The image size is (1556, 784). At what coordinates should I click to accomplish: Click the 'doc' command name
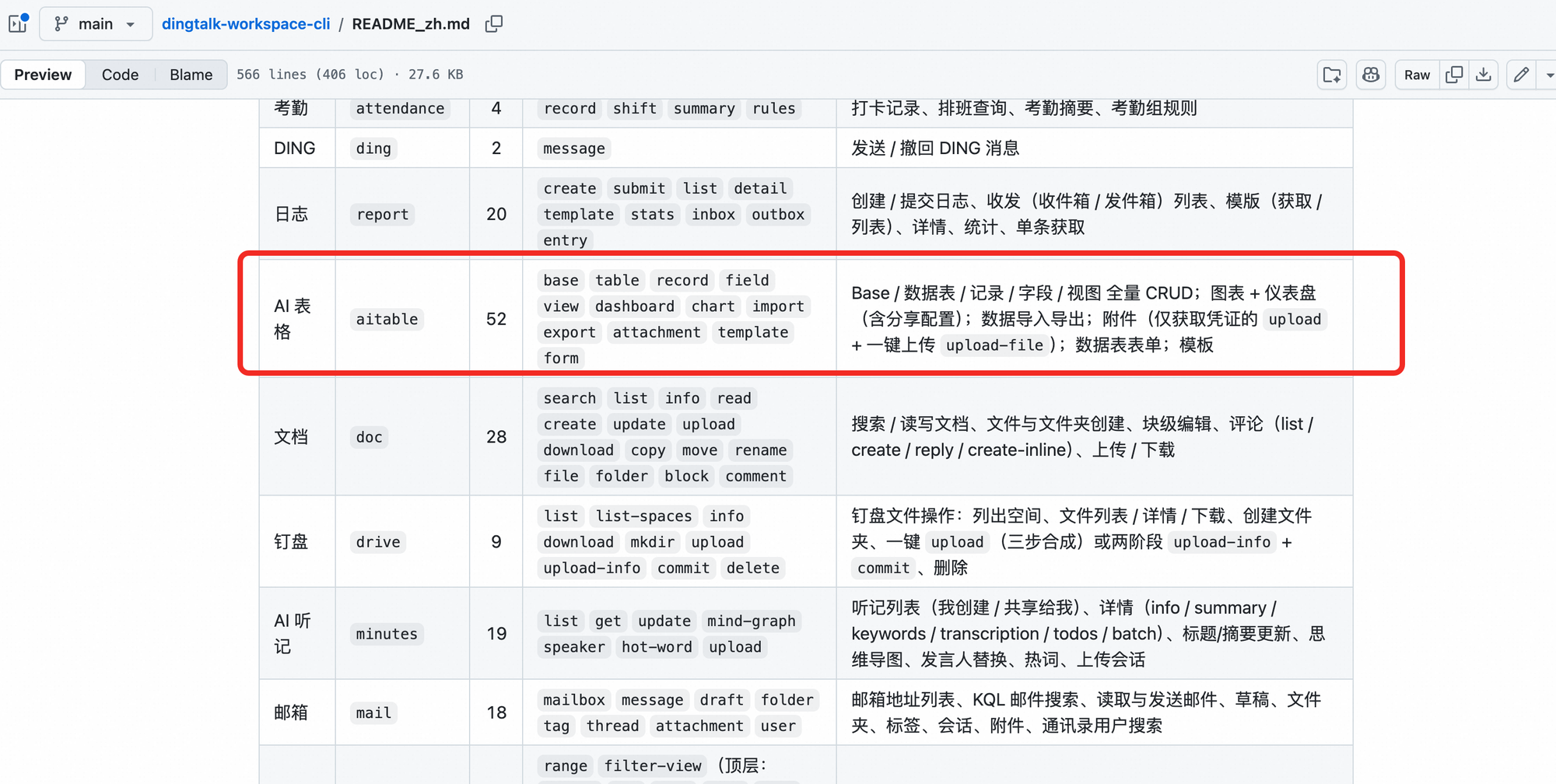click(369, 437)
